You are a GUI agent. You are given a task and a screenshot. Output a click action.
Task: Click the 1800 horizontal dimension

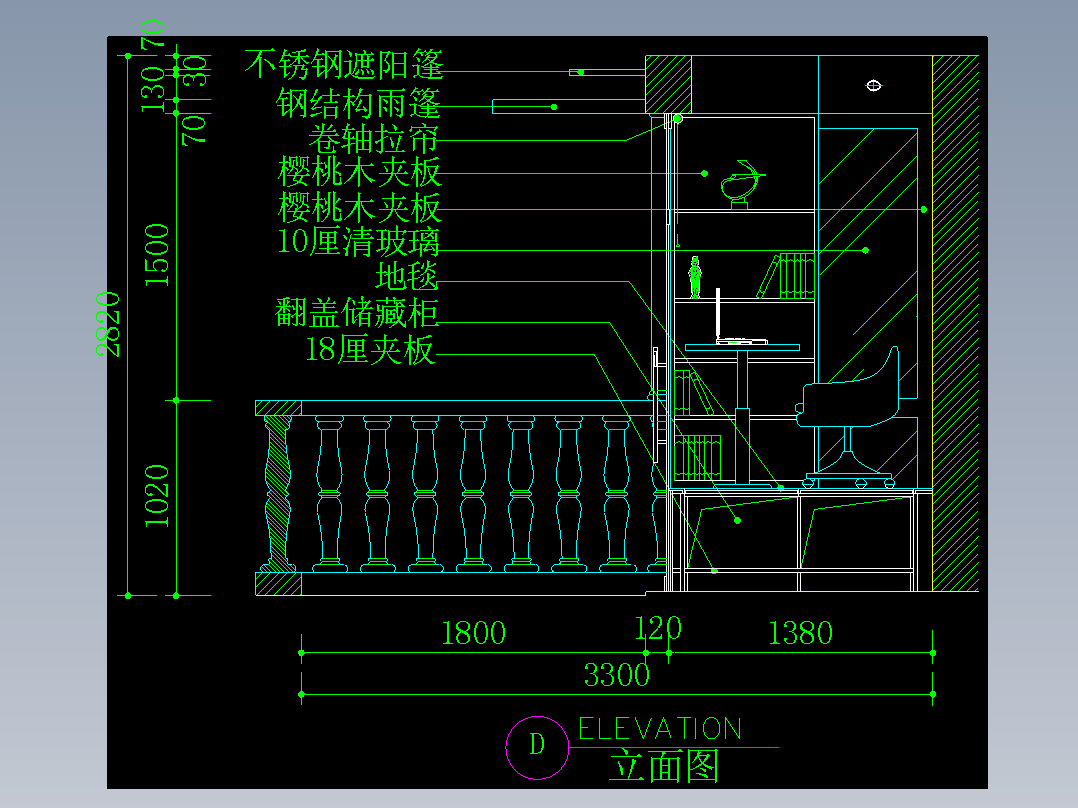[473, 633]
